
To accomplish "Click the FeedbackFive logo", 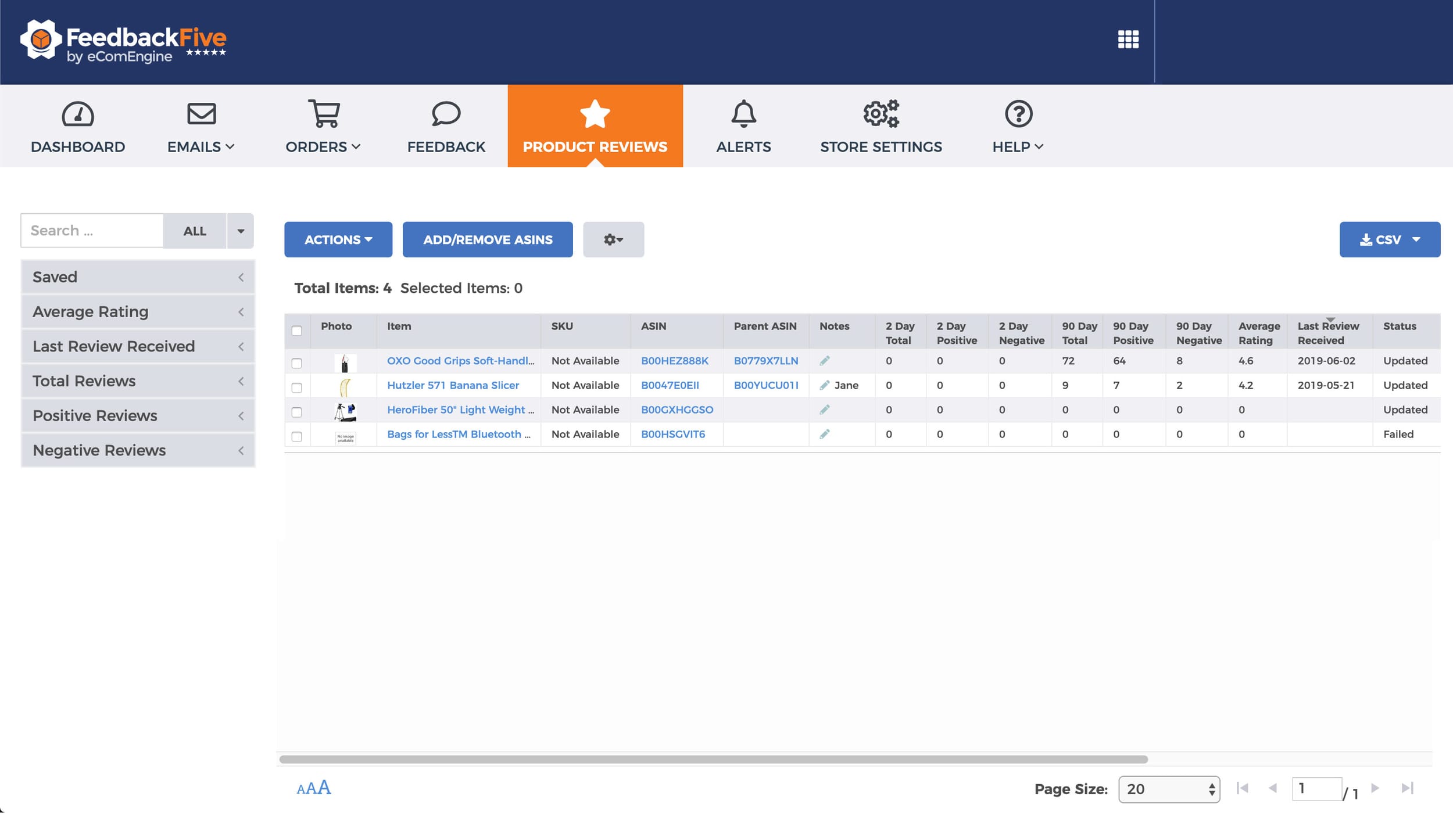I will click(123, 41).
